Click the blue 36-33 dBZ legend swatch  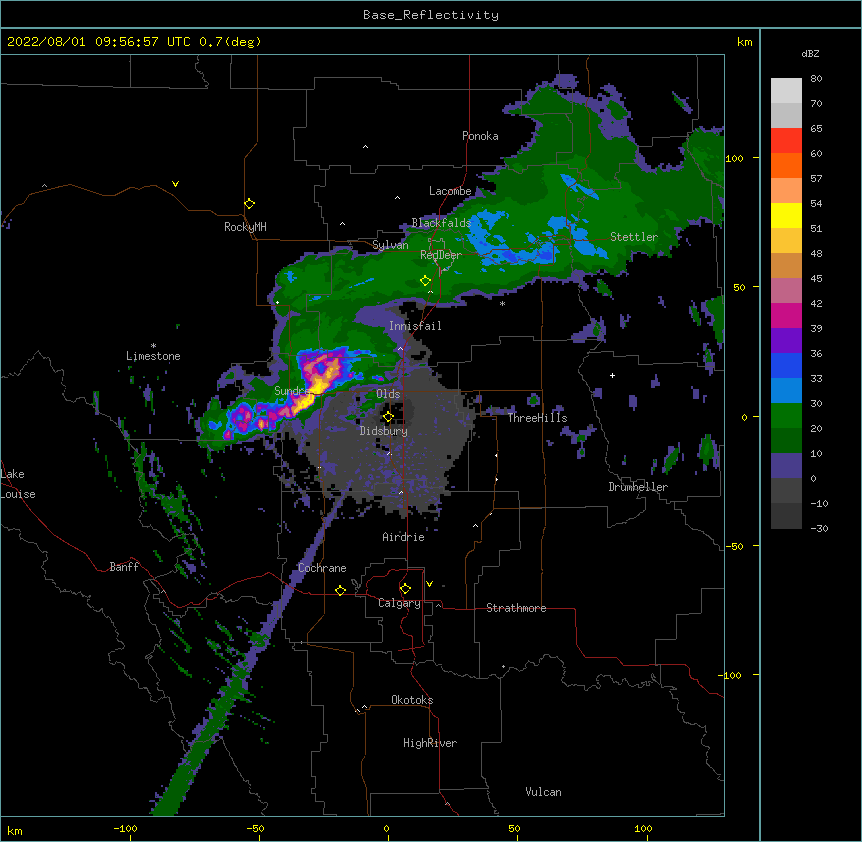tap(786, 366)
